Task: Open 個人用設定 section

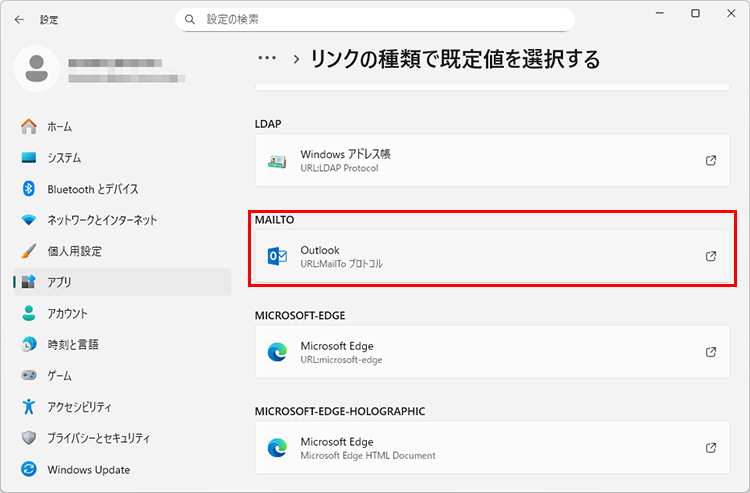Action: (74, 251)
